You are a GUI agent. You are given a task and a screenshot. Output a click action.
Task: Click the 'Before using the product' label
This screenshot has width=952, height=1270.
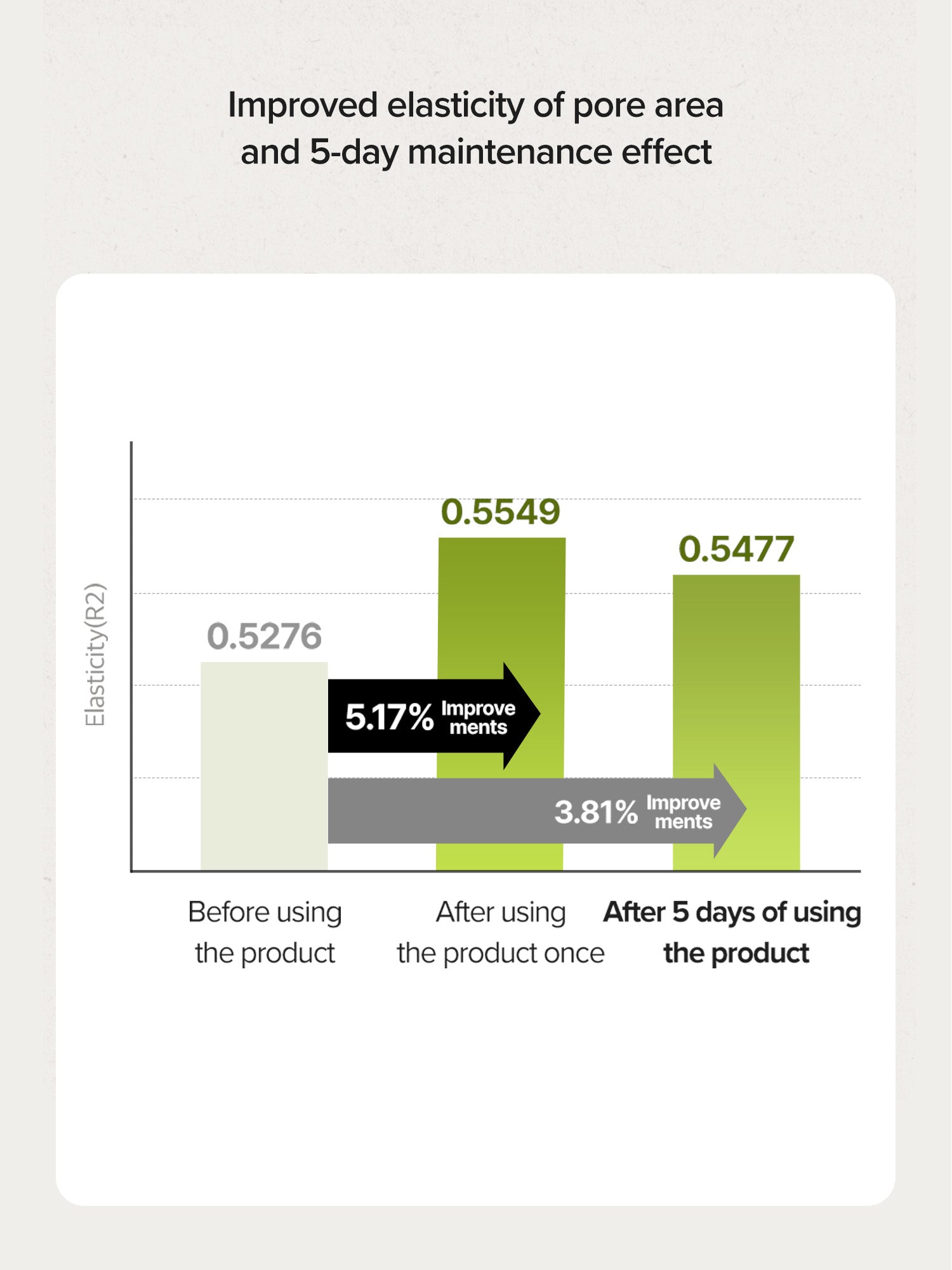click(265, 933)
